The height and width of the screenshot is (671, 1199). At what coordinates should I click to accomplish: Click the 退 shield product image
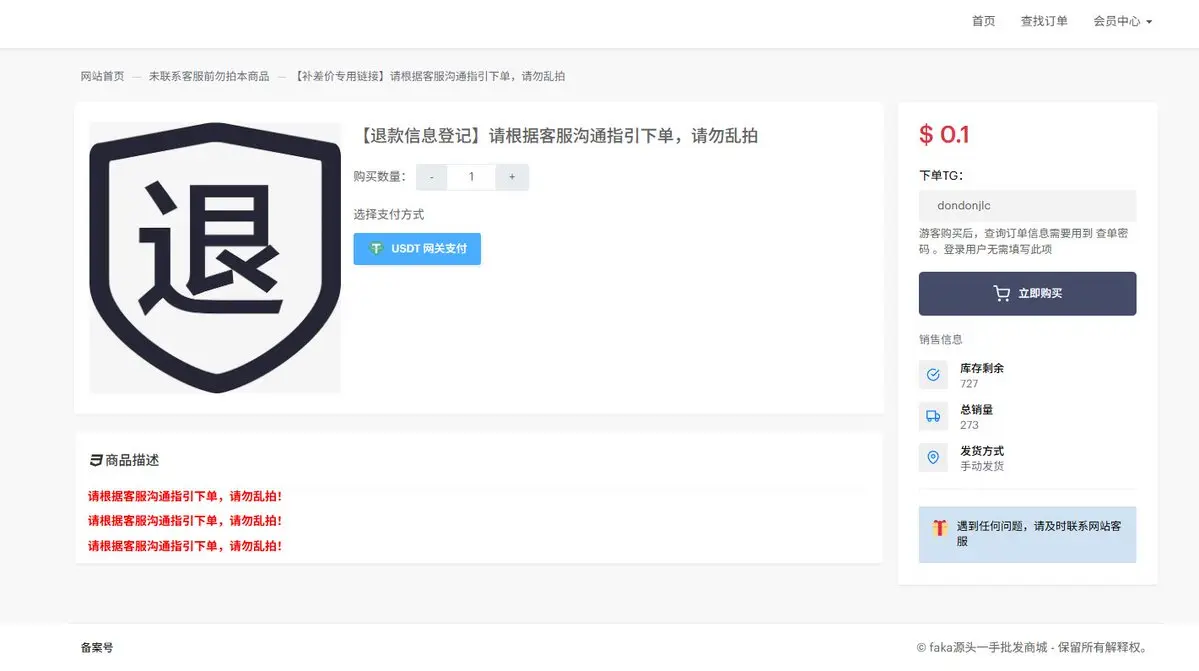click(215, 258)
